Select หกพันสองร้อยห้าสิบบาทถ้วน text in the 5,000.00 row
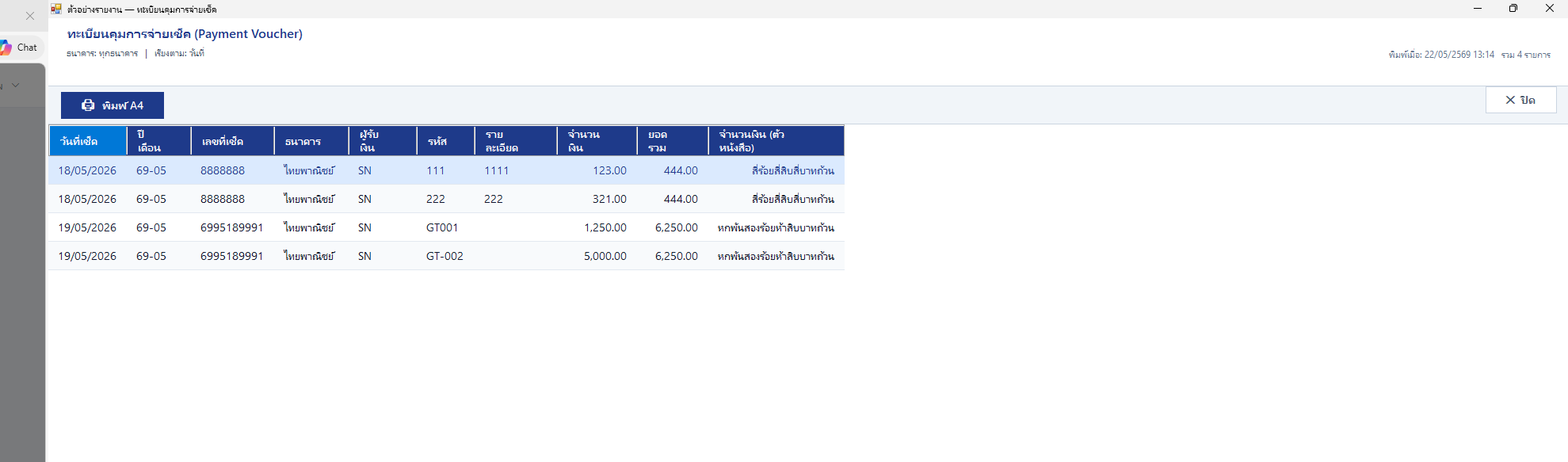The image size is (1568, 462). [776, 256]
